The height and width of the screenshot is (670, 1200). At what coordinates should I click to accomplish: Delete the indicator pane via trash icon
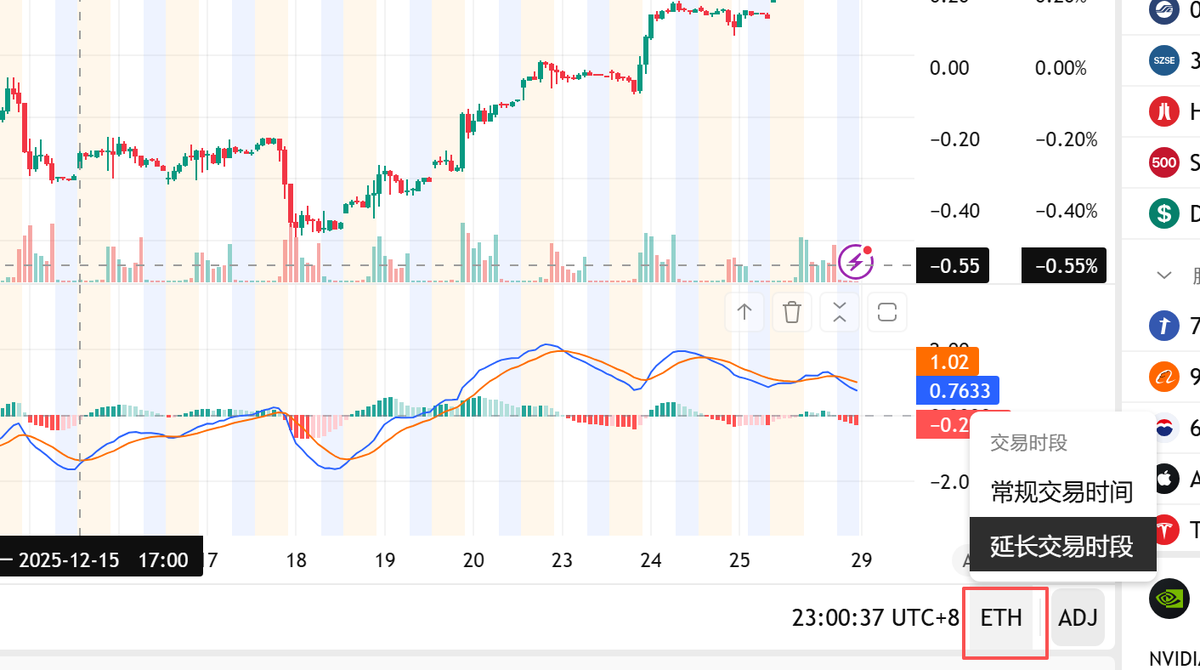[x=792, y=311]
